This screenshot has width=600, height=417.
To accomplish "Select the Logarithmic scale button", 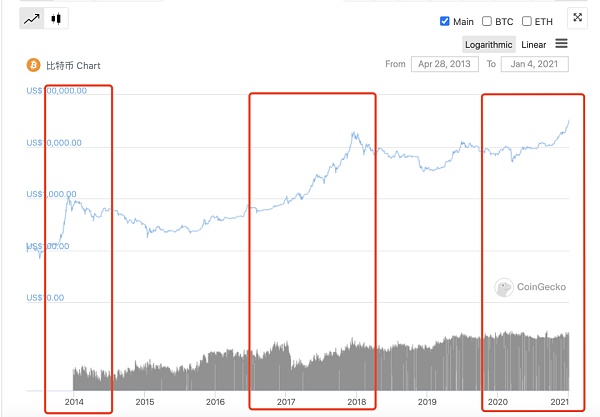I will coord(489,45).
